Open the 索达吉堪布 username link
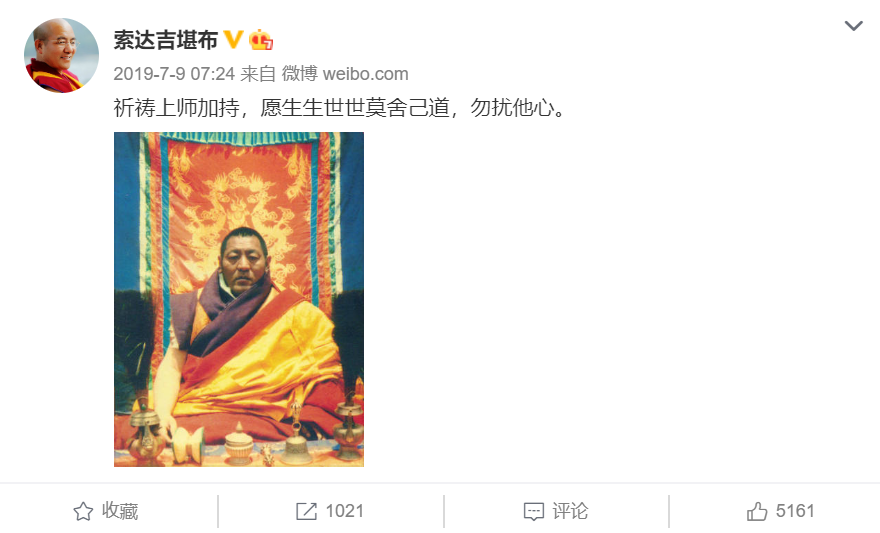This screenshot has width=880, height=533. coord(166,40)
